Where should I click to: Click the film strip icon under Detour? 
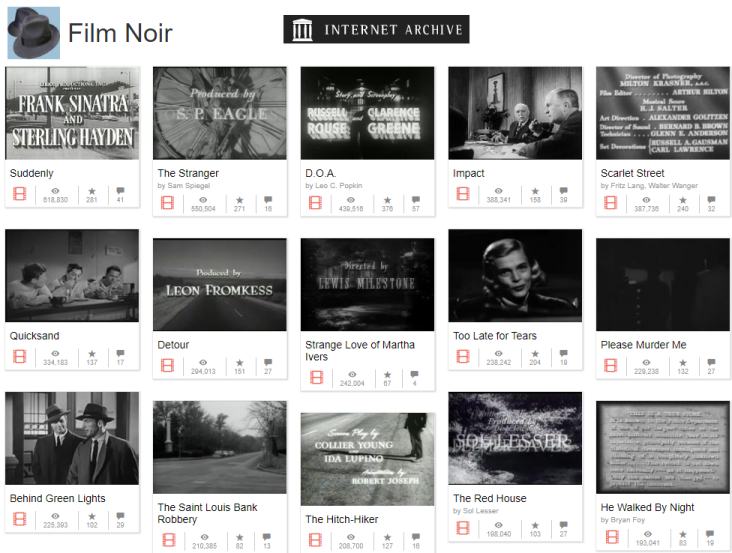point(167,365)
